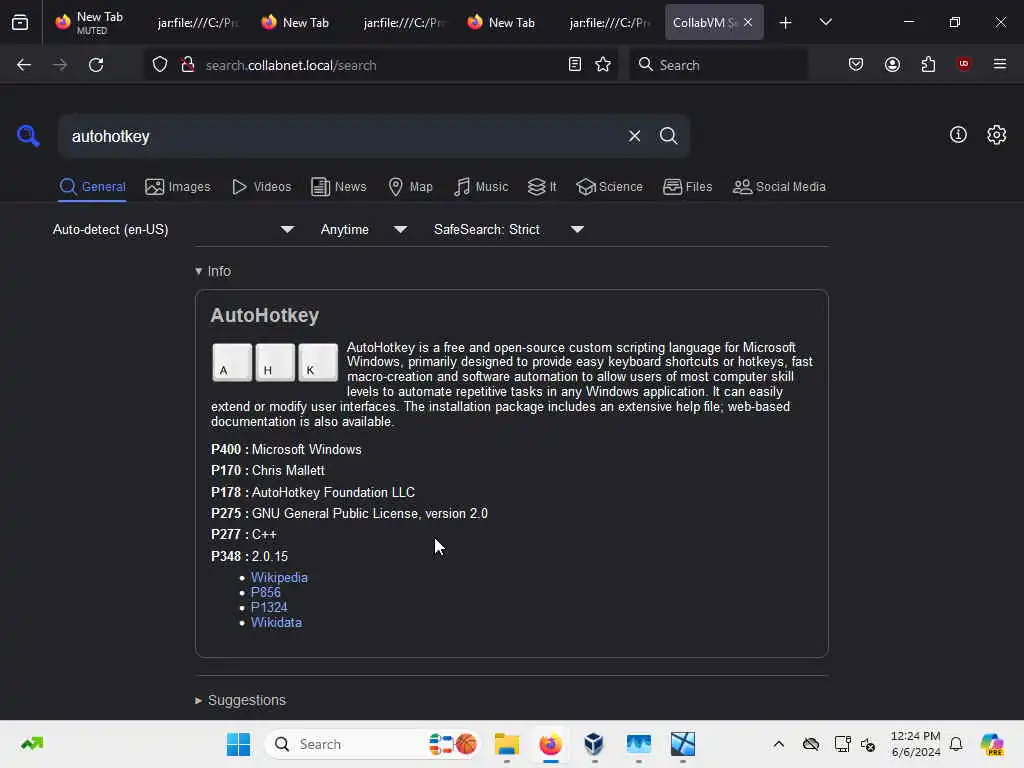Select the Social Media search category

tap(779, 187)
